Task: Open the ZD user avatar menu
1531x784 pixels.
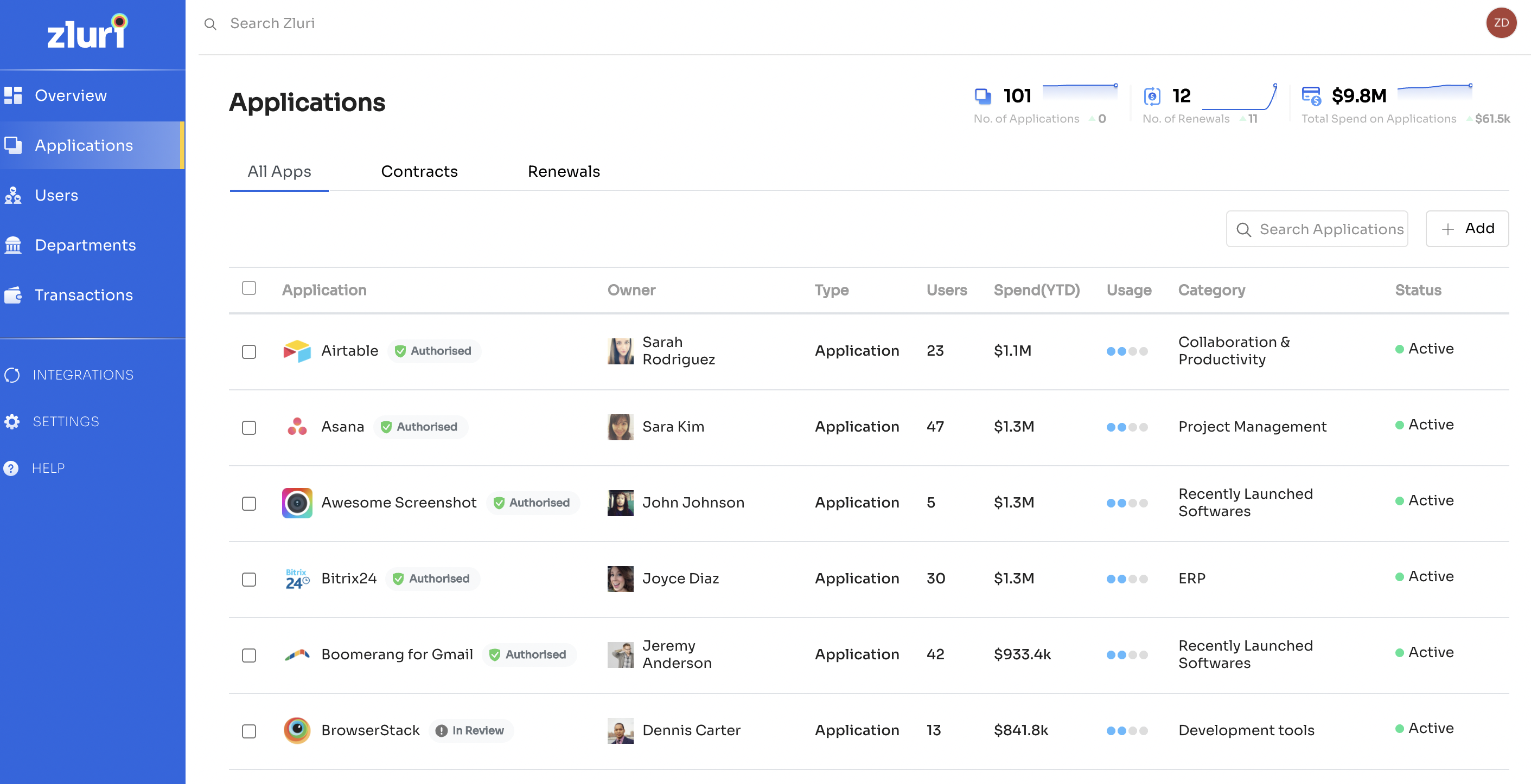Action: 1501,23
